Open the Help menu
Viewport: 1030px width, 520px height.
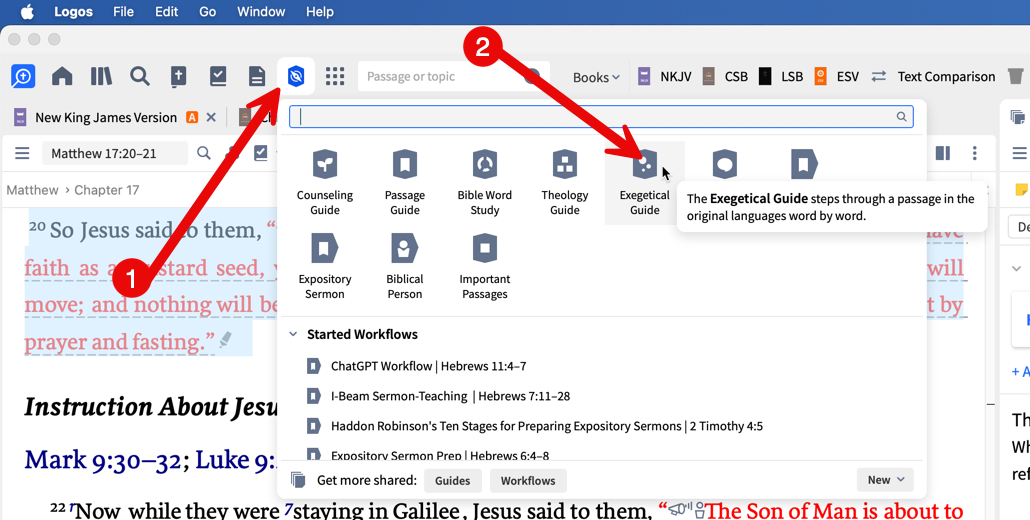[x=319, y=12]
